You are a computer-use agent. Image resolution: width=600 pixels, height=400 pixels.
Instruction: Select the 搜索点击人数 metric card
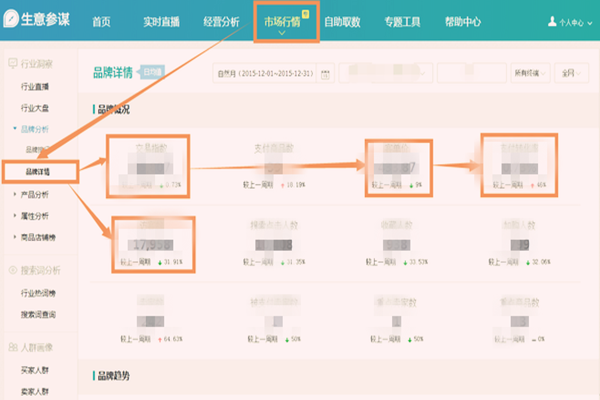274,243
